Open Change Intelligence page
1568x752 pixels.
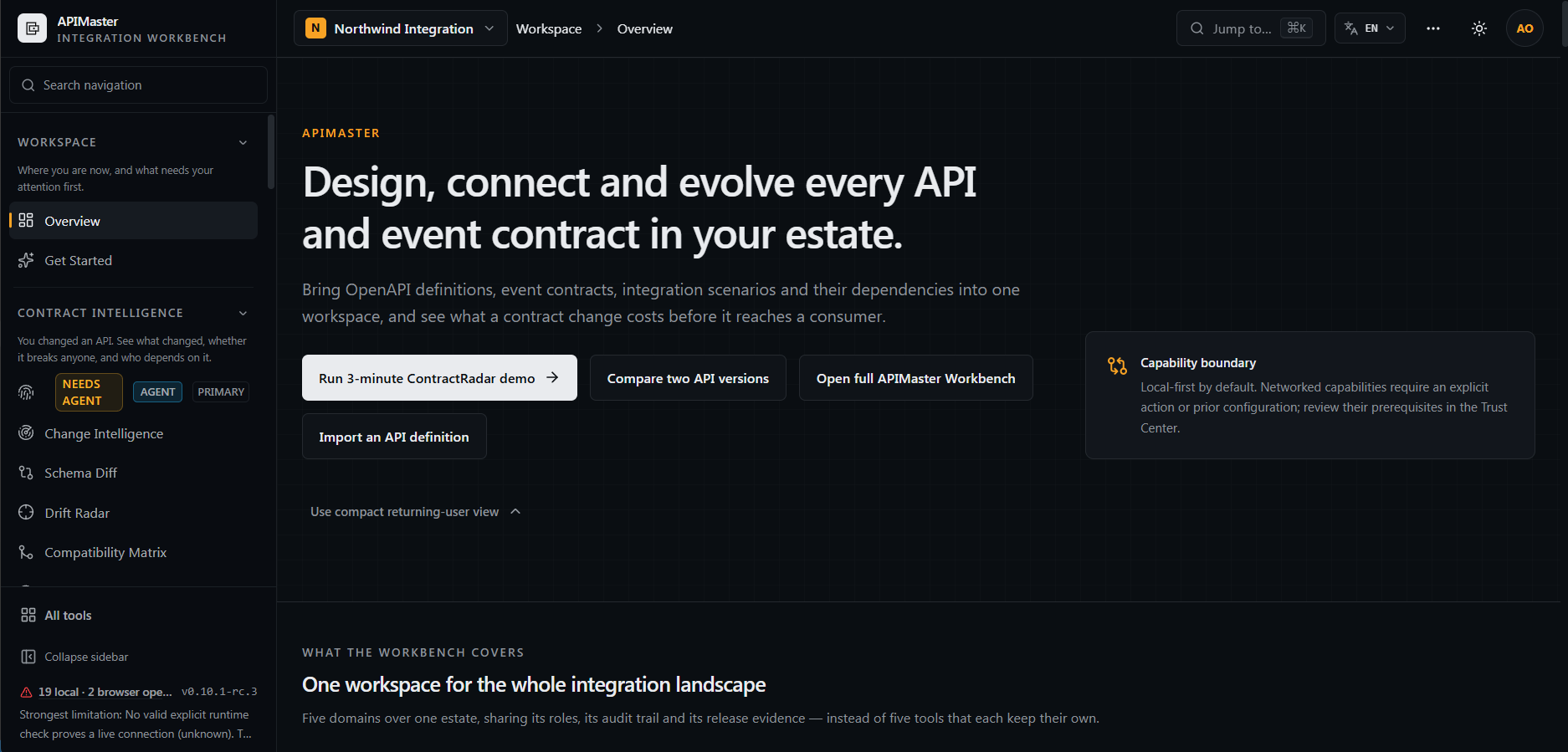point(133,433)
